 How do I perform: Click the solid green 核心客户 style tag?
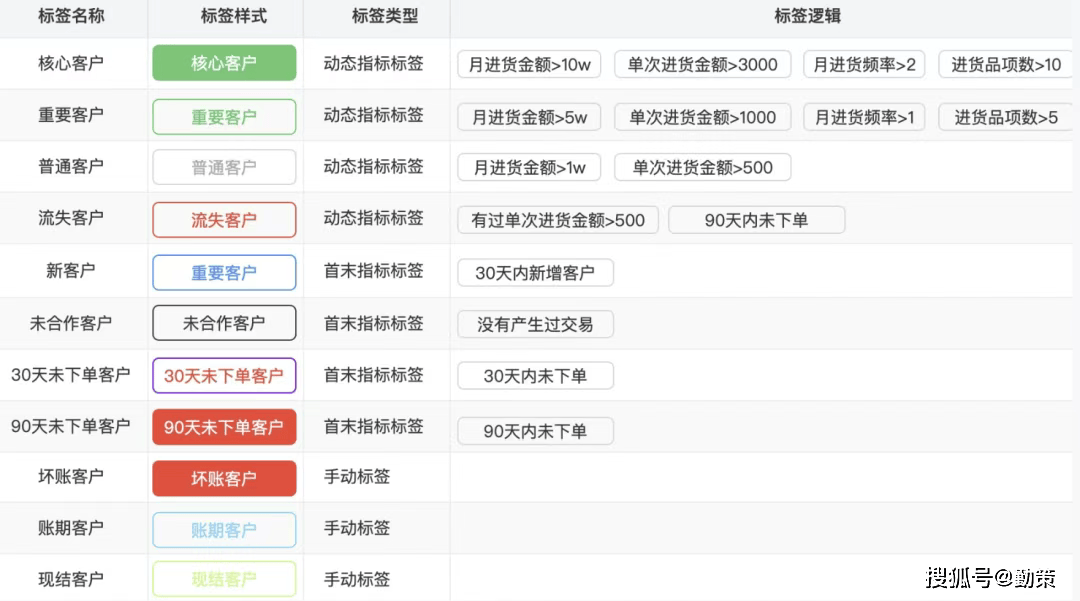224,63
